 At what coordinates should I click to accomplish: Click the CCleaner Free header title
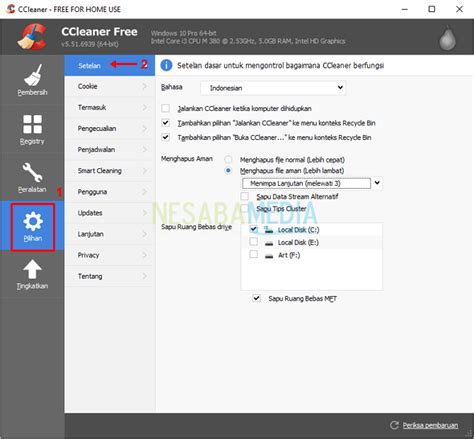click(x=99, y=32)
